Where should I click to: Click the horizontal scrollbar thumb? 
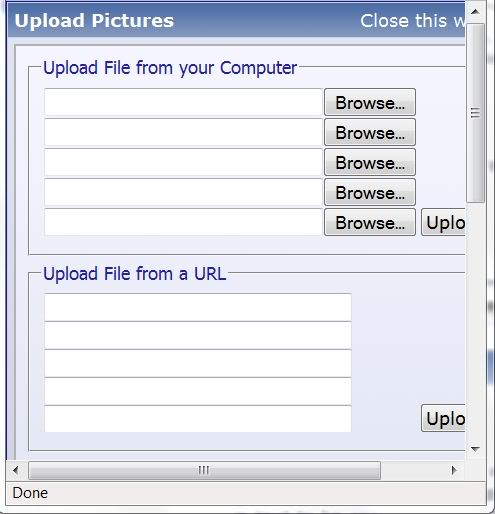tap(204, 470)
